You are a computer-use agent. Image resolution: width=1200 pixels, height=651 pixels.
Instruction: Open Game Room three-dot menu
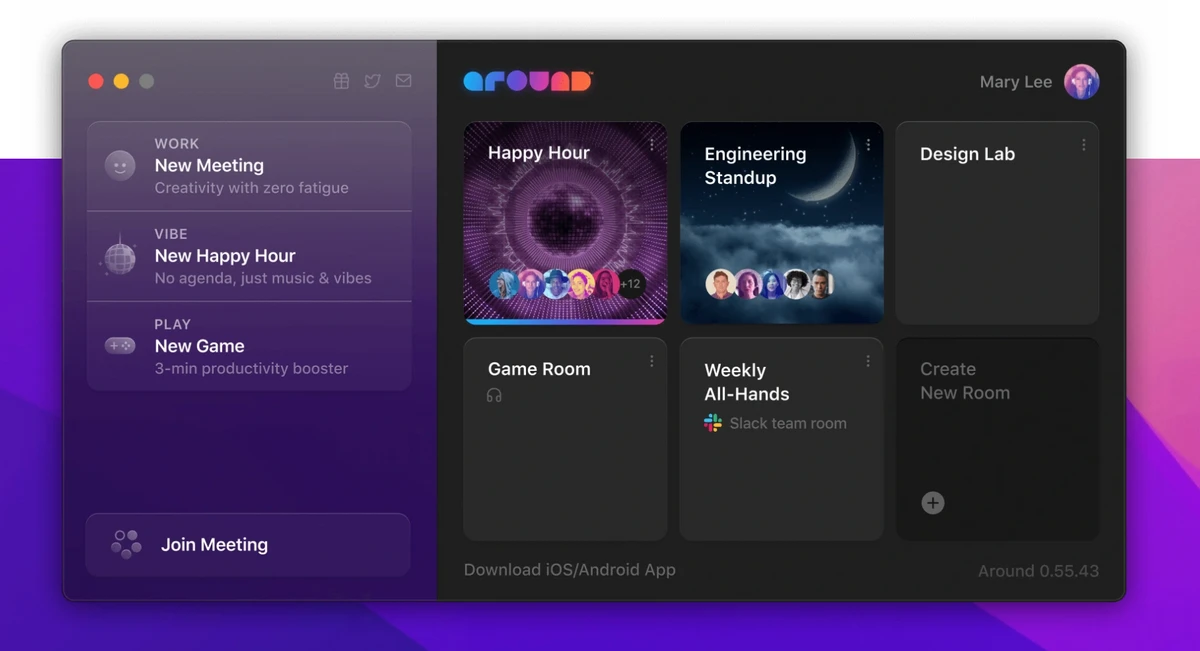click(652, 361)
